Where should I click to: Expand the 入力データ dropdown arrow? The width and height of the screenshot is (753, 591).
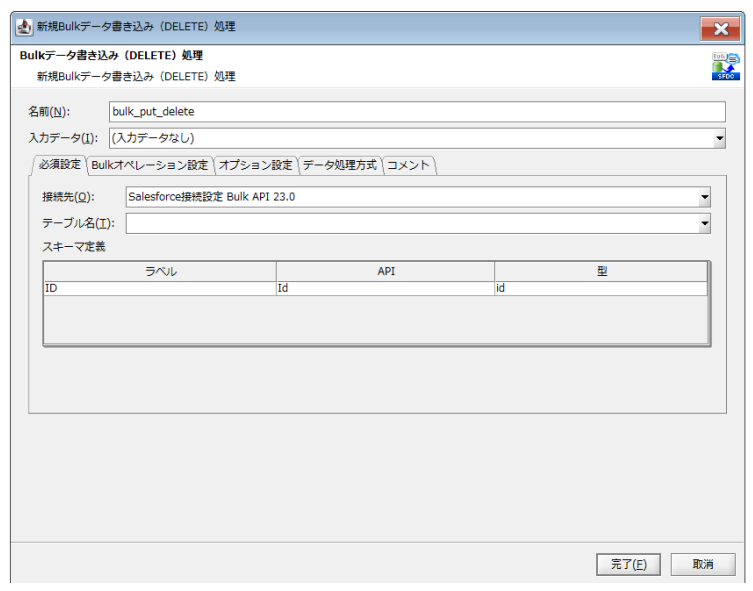pyautogui.click(x=719, y=138)
